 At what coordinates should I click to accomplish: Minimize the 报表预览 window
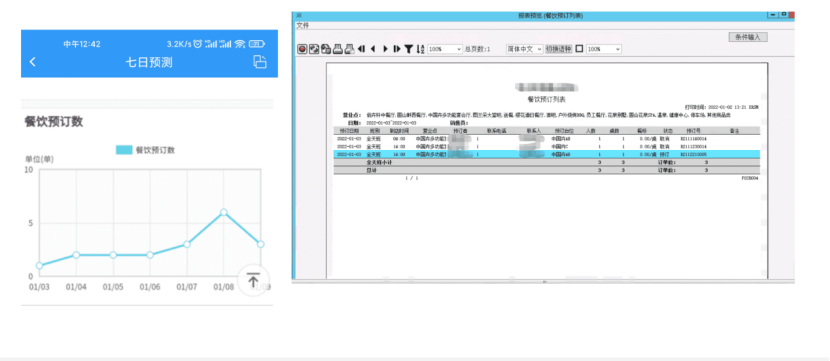(x=774, y=15)
